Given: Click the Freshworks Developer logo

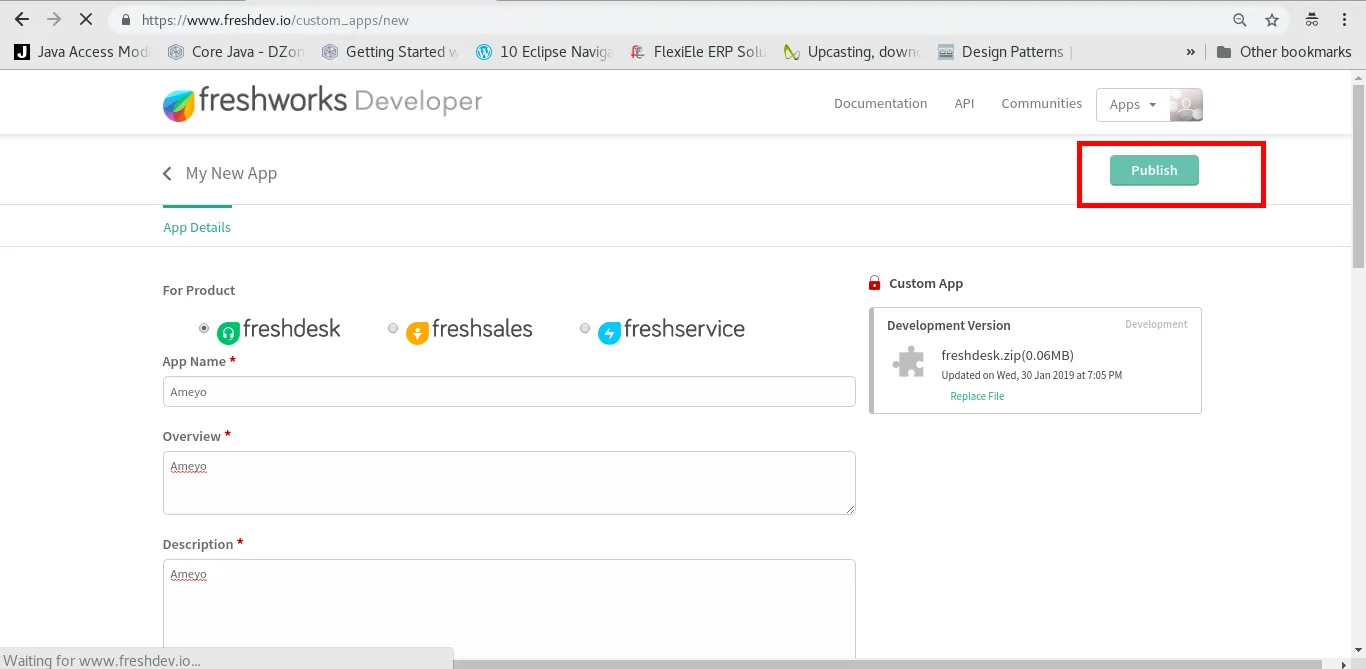Looking at the screenshot, I should 322,103.
